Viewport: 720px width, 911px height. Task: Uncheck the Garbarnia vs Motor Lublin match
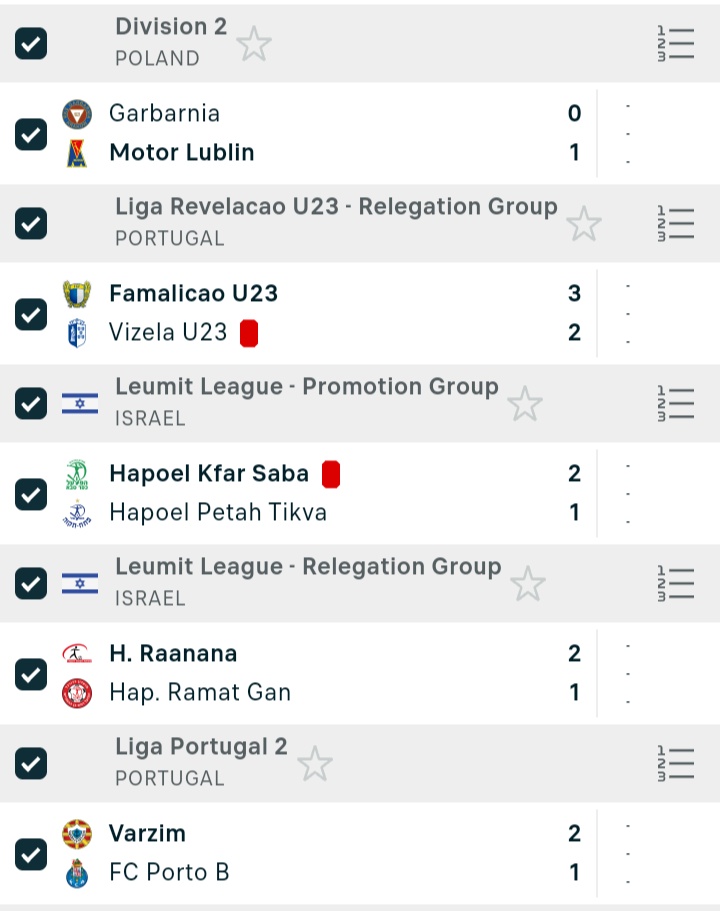pos(31,134)
